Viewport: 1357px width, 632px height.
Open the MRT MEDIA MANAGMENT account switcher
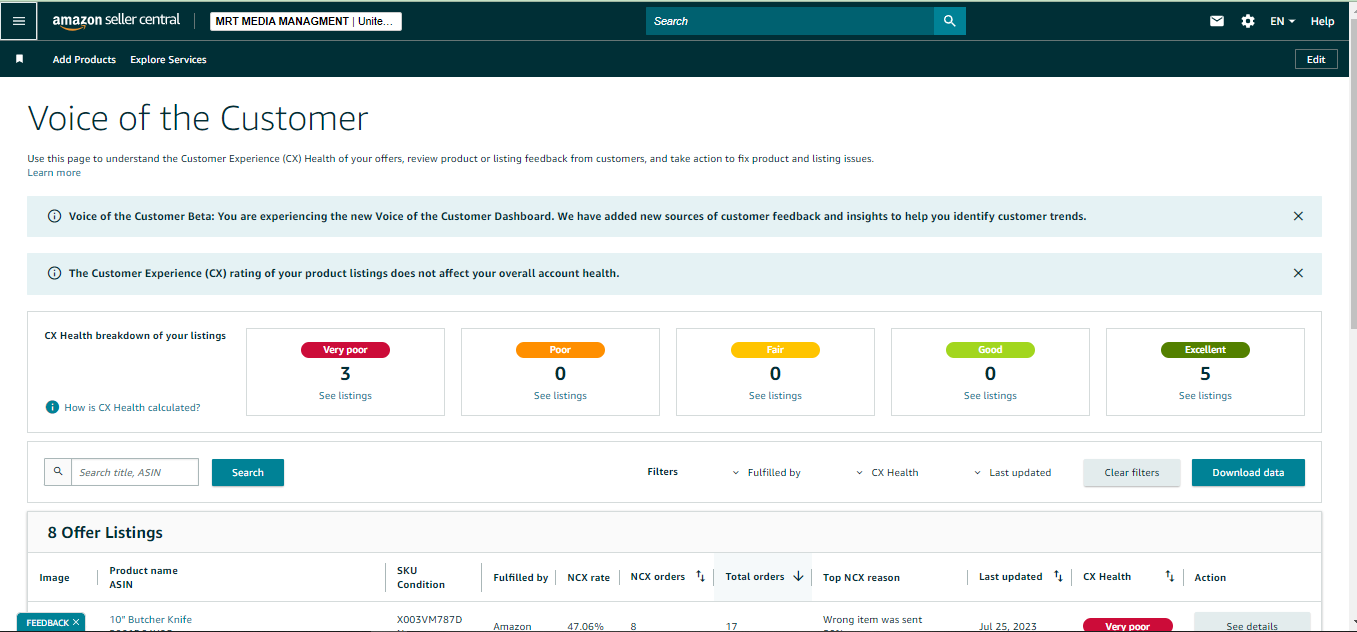306,21
